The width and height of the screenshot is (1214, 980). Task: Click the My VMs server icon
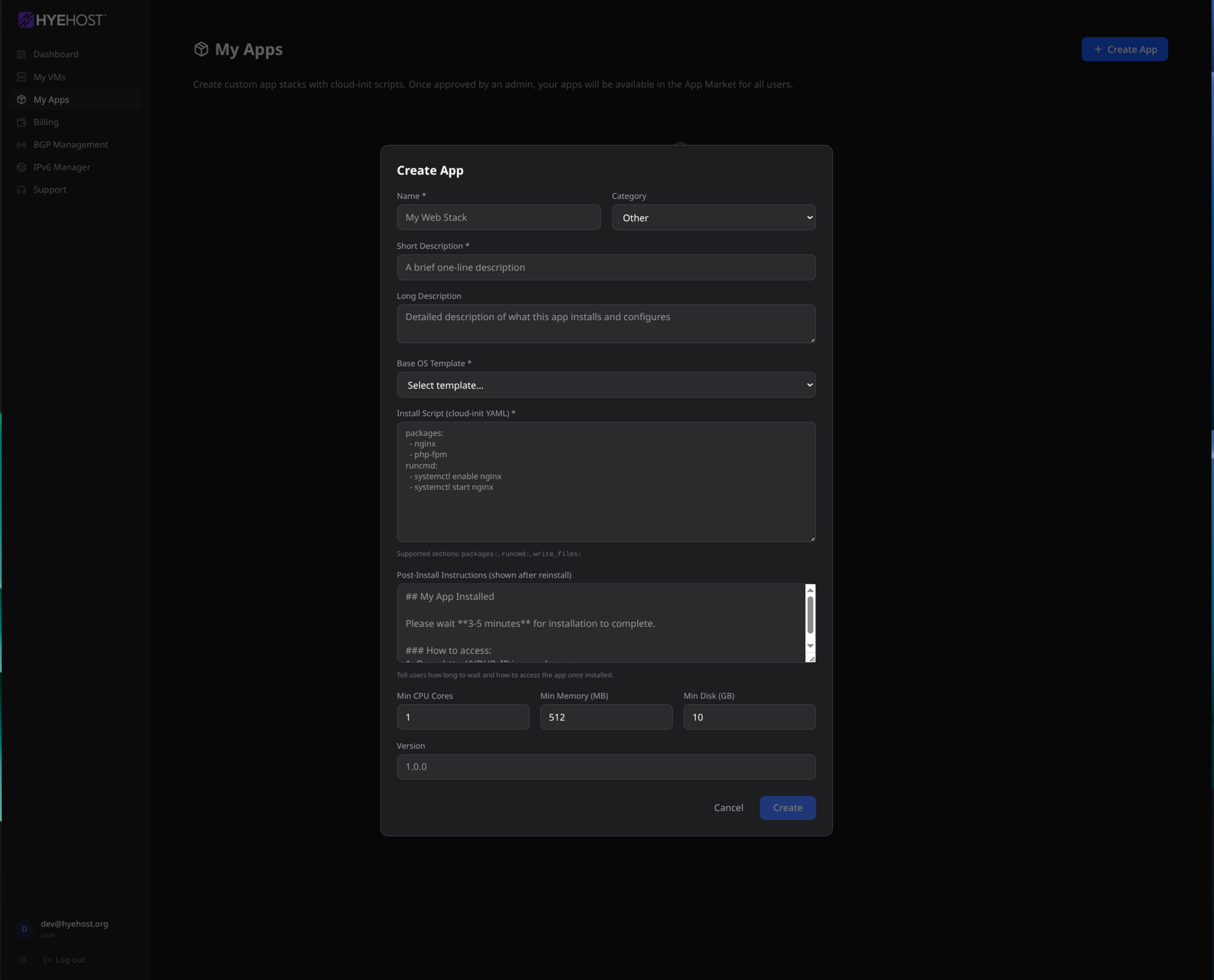coord(21,77)
